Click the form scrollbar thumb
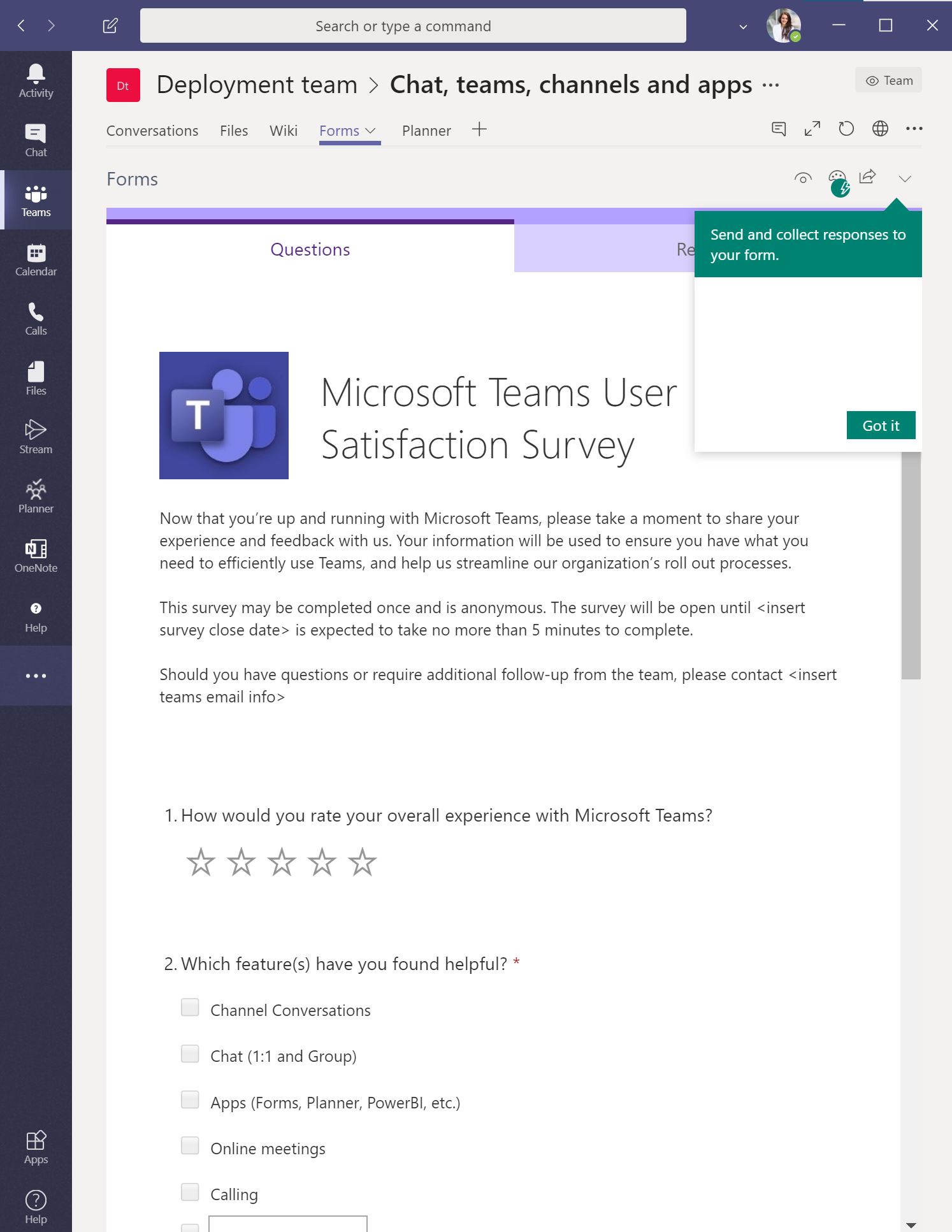Image resolution: width=952 pixels, height=1232 pixels. [911, 565]
